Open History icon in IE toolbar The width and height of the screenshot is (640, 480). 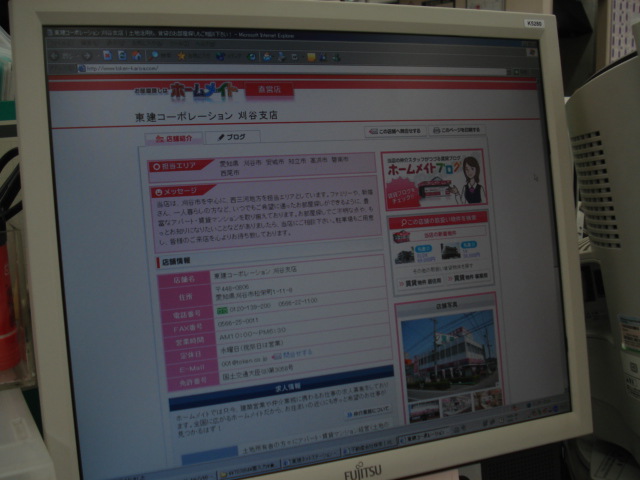click(x=252, y=57)
